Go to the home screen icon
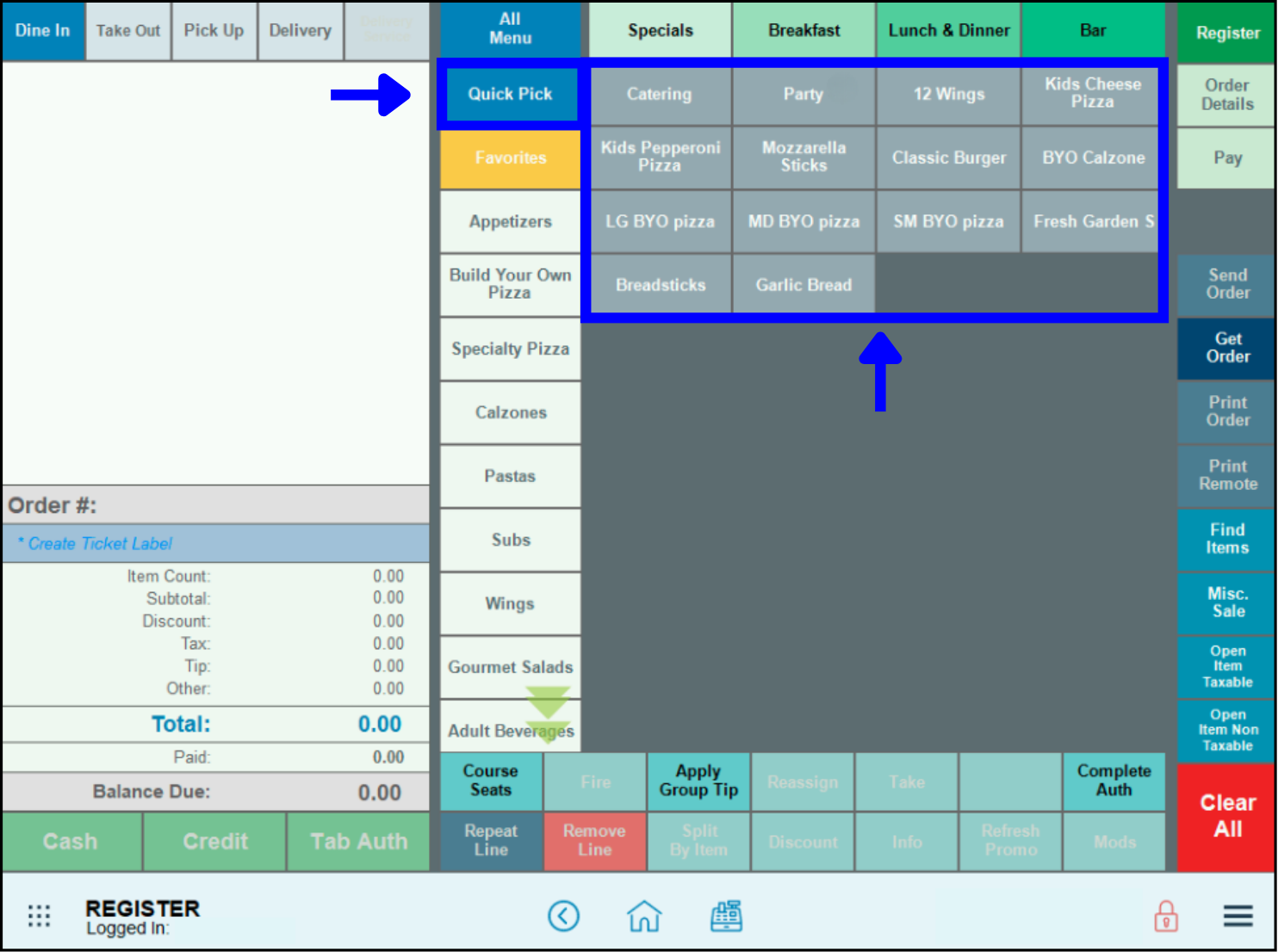1278x952 pixels. (644, 916)
